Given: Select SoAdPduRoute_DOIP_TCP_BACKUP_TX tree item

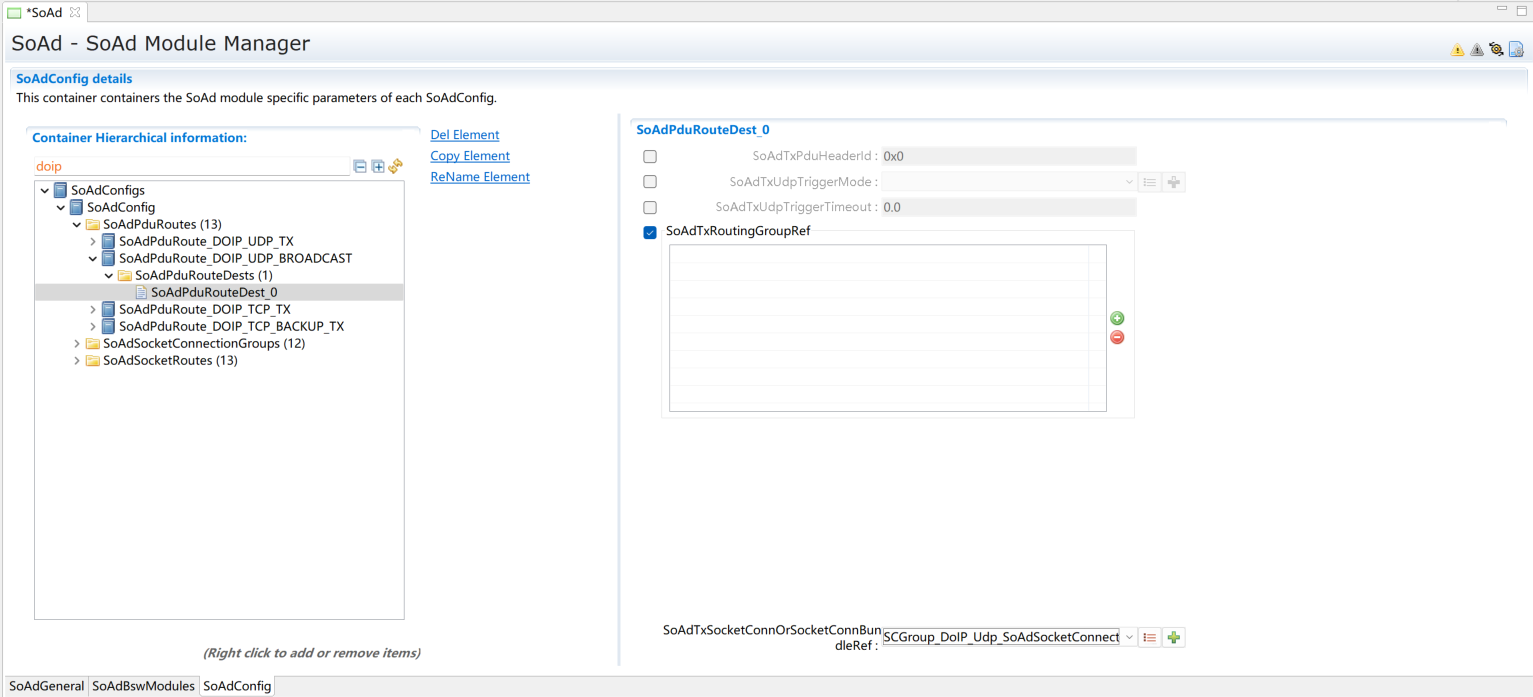Looking at the screenshot, I should click(x=231, y=327).
